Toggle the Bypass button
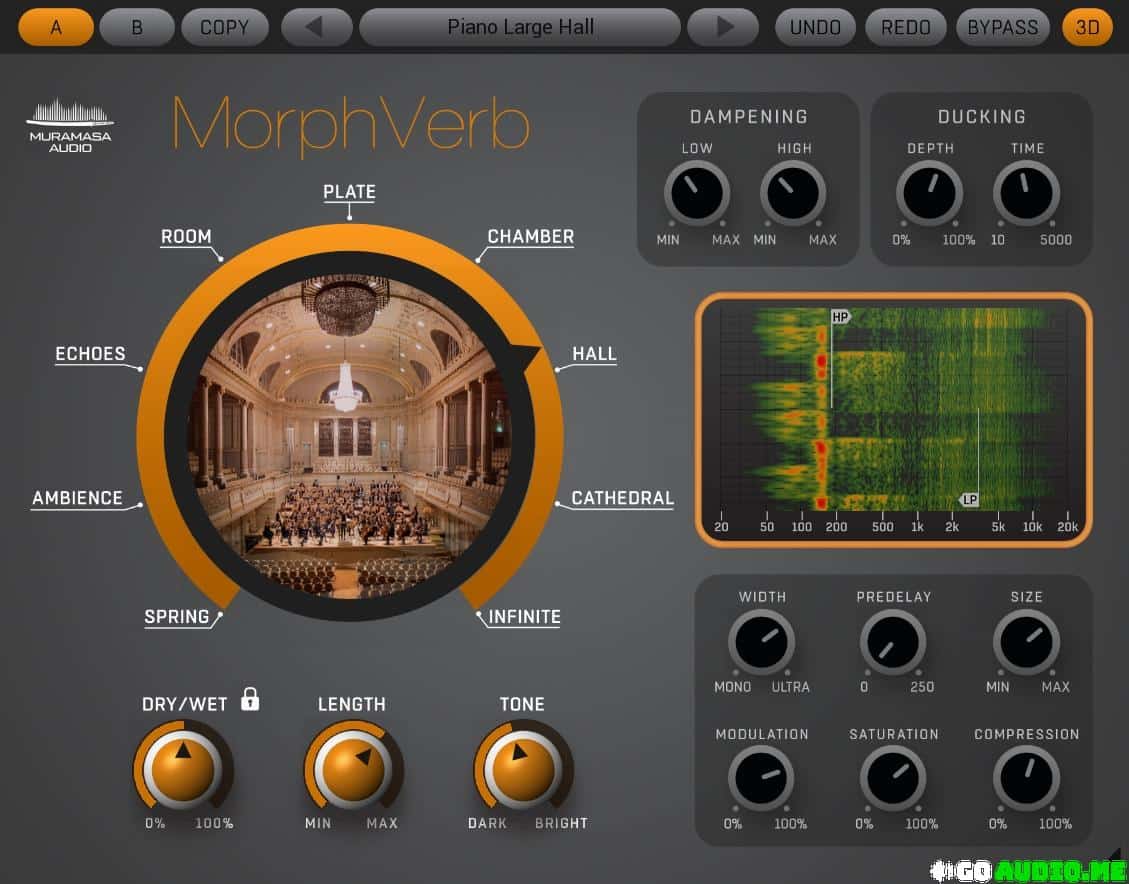Viewport: 1129px width, 884px height. 1003,28
